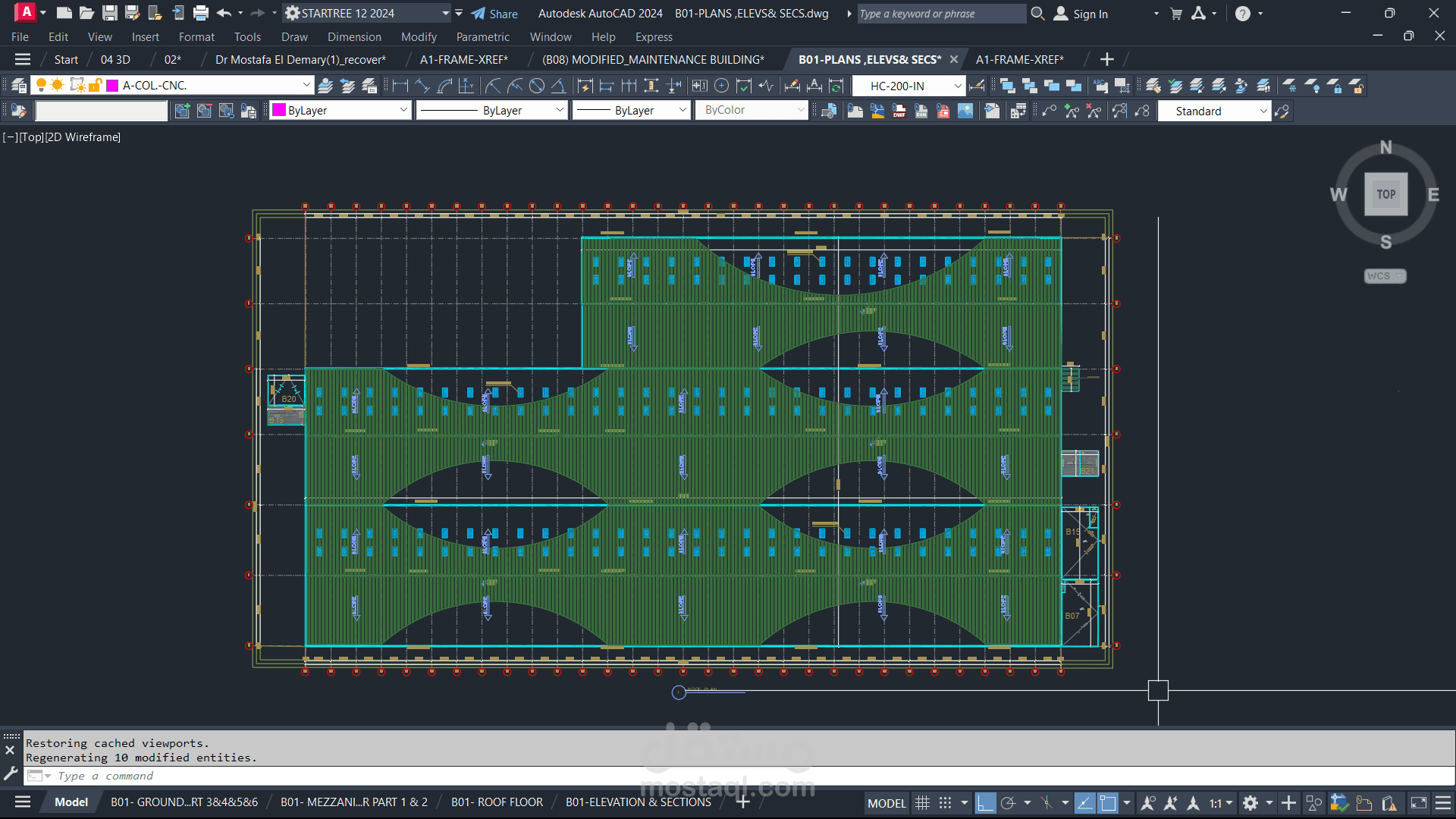Open Layer Properties Manager icon
Image resolution: width=1456 pixels, height=819 pixels.
pos(18,86)
